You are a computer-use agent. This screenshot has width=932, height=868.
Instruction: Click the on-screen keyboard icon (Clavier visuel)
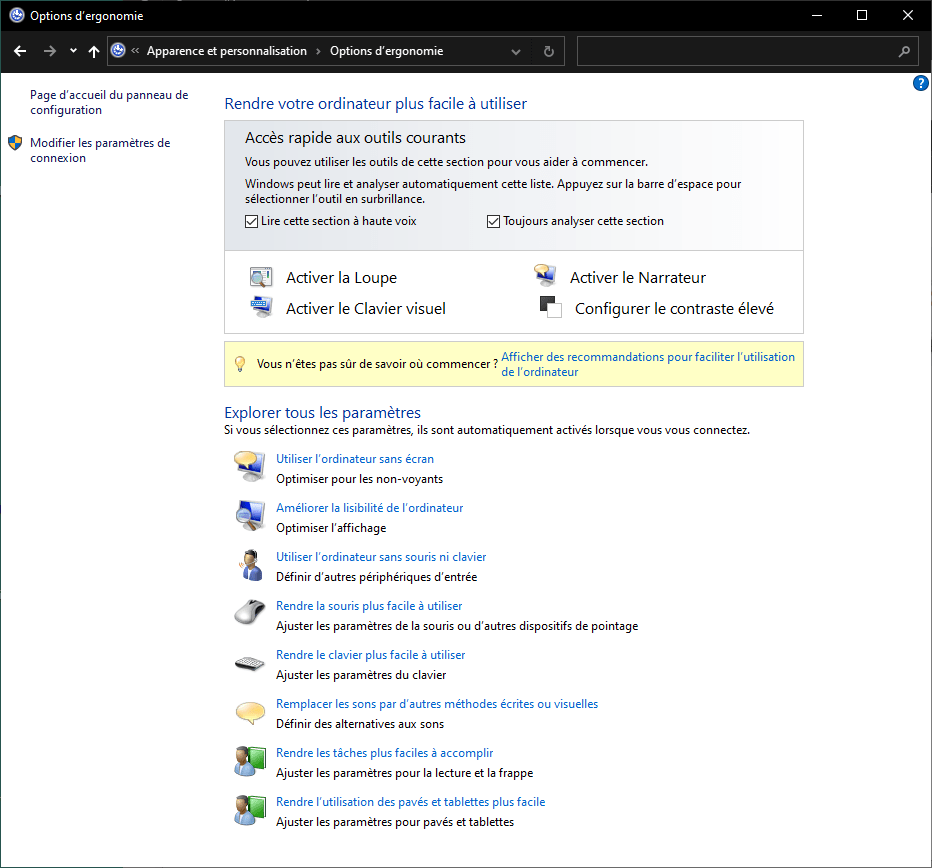tap(261, 307)
